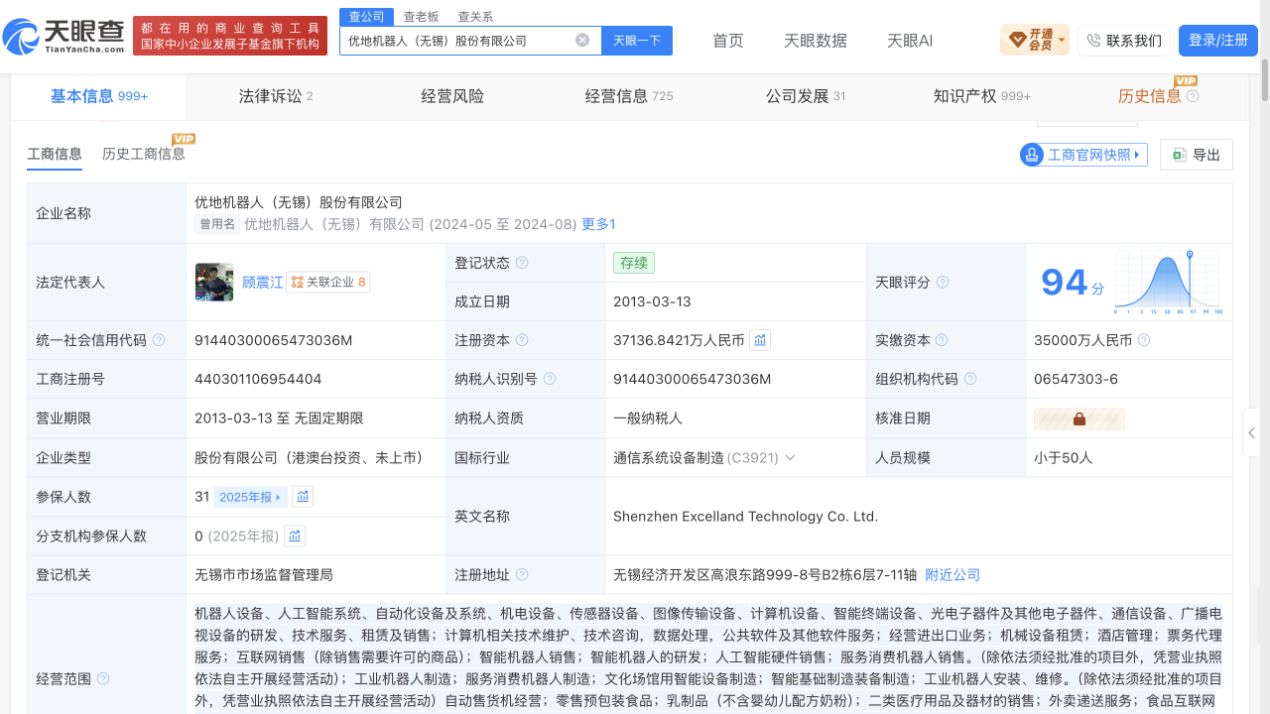The width and height of the screenshot is (1270, 714).
Task: Open the help icon beside 统一社会信用代码
Action: pyautogui.click(x=159, y=340)
